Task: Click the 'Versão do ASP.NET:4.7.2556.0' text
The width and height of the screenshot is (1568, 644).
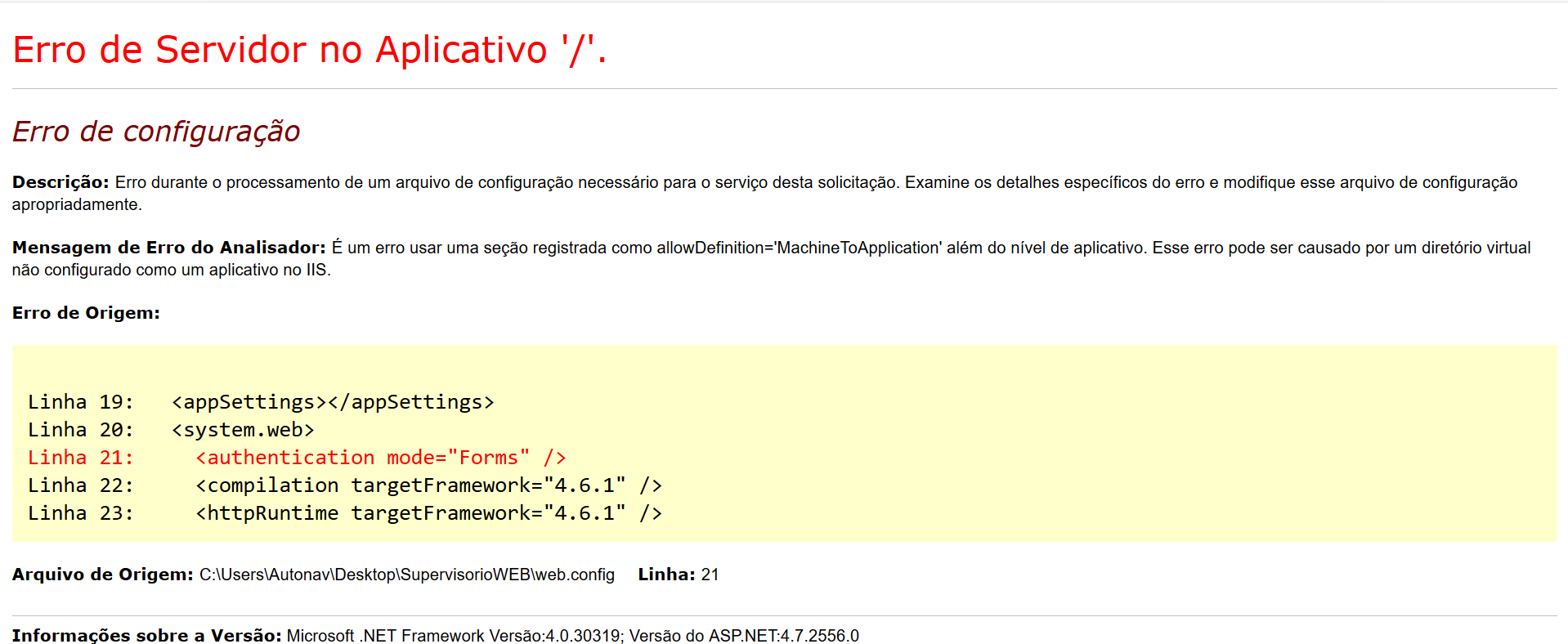Action: click(744, 636)
